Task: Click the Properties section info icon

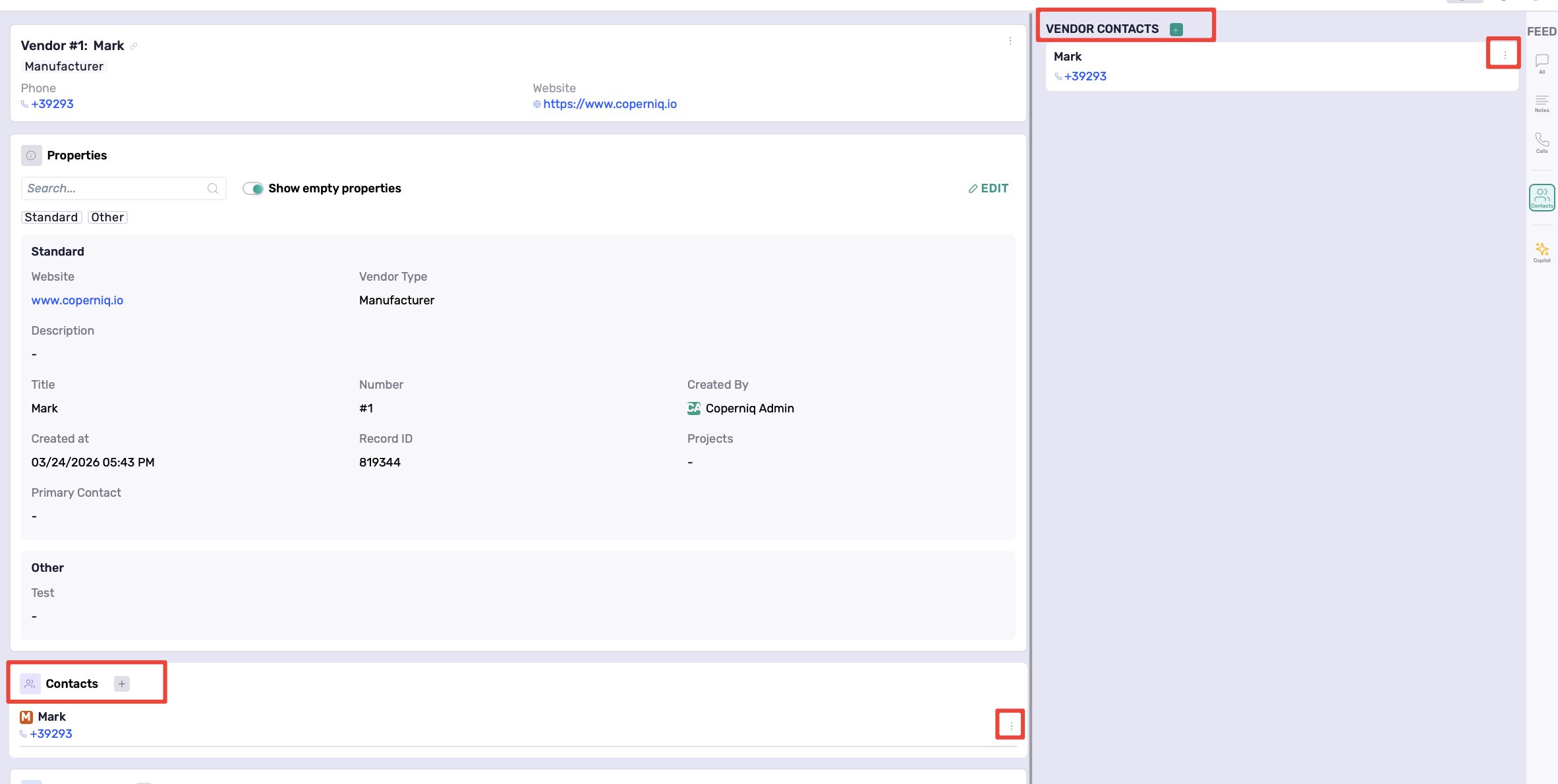Action: pos(31,155)
